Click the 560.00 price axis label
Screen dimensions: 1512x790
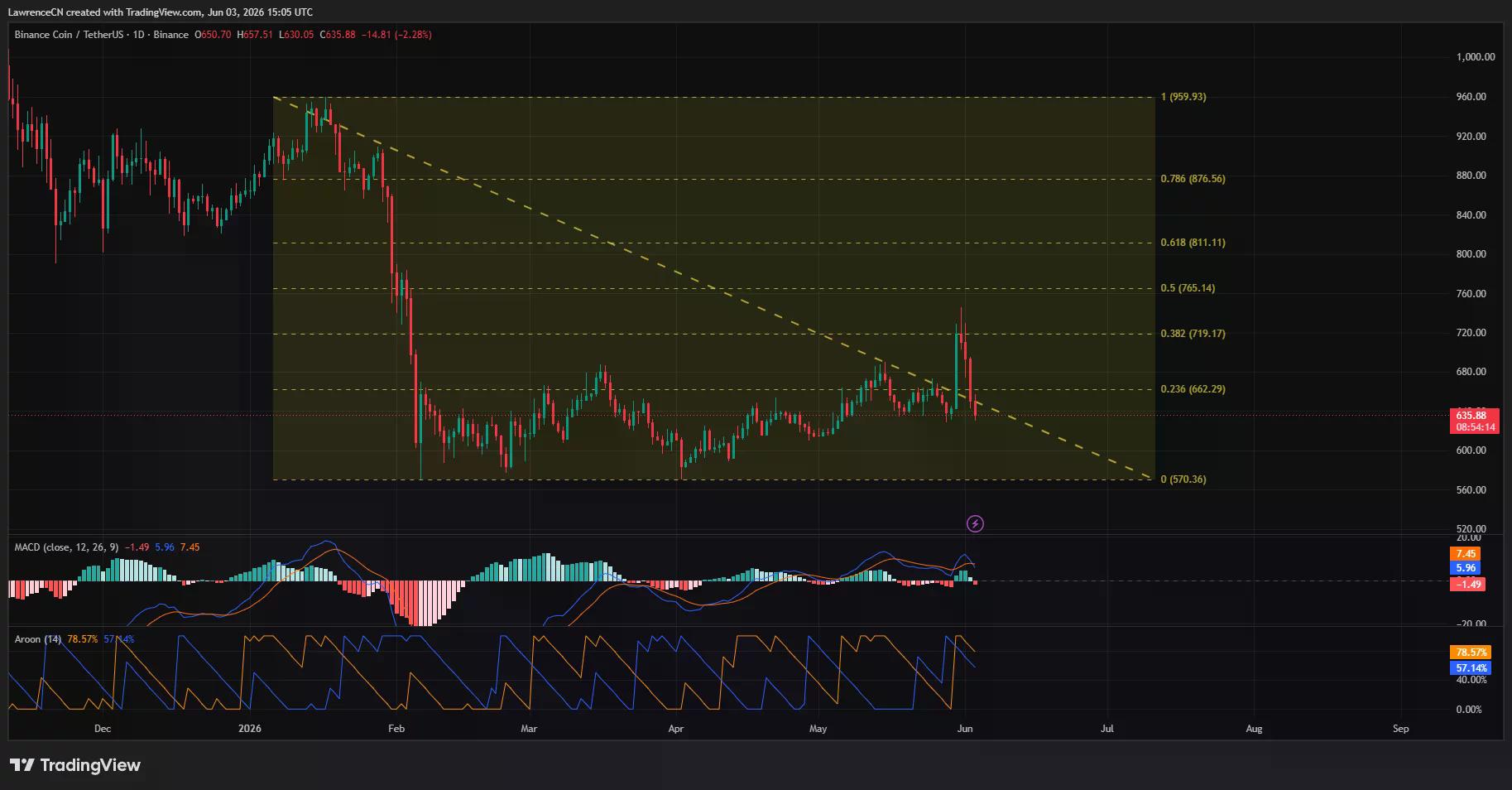(1471, 490)
